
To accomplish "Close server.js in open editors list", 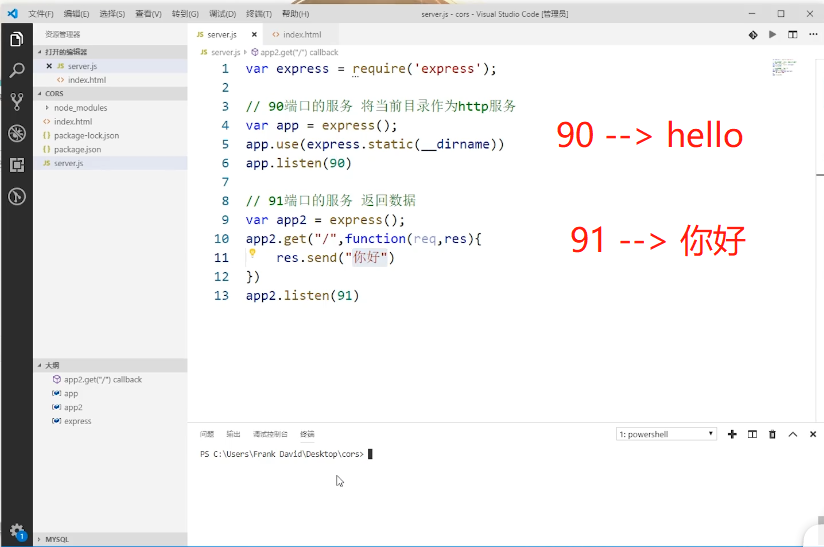I will (x=49, y=66).
